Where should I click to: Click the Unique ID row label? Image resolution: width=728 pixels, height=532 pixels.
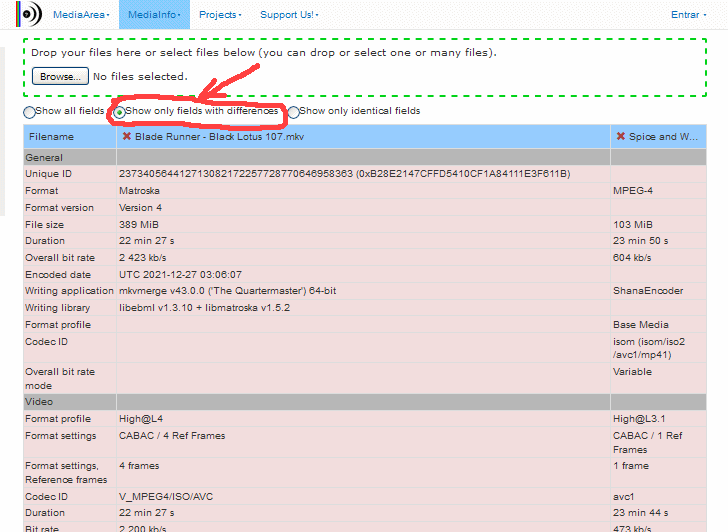click(48, 174)
